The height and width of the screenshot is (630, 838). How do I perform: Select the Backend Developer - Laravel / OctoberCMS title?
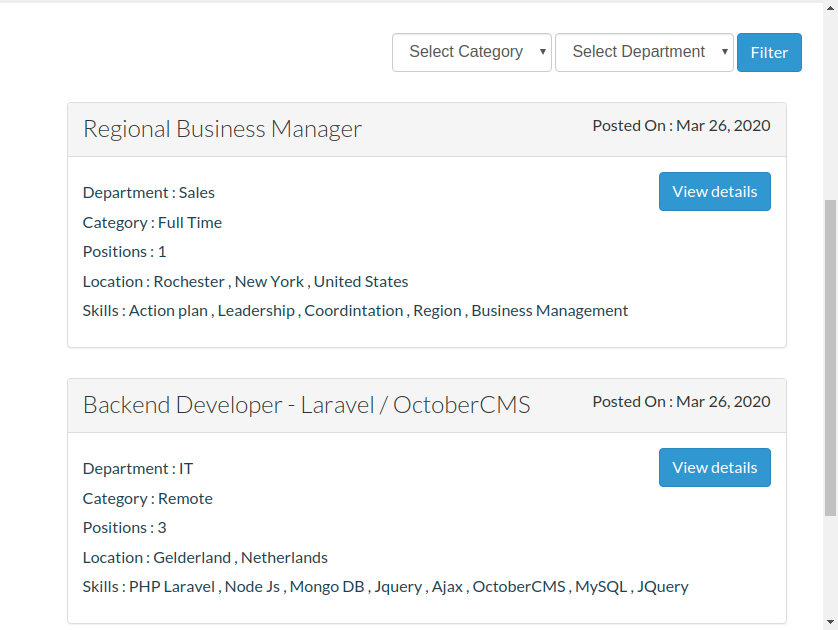point(307,405)
